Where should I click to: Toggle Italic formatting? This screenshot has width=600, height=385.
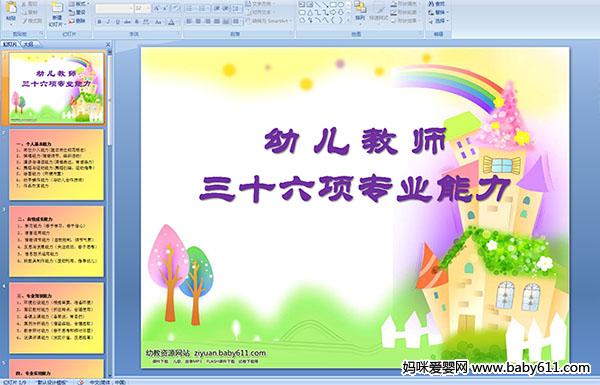coord(108,22)
